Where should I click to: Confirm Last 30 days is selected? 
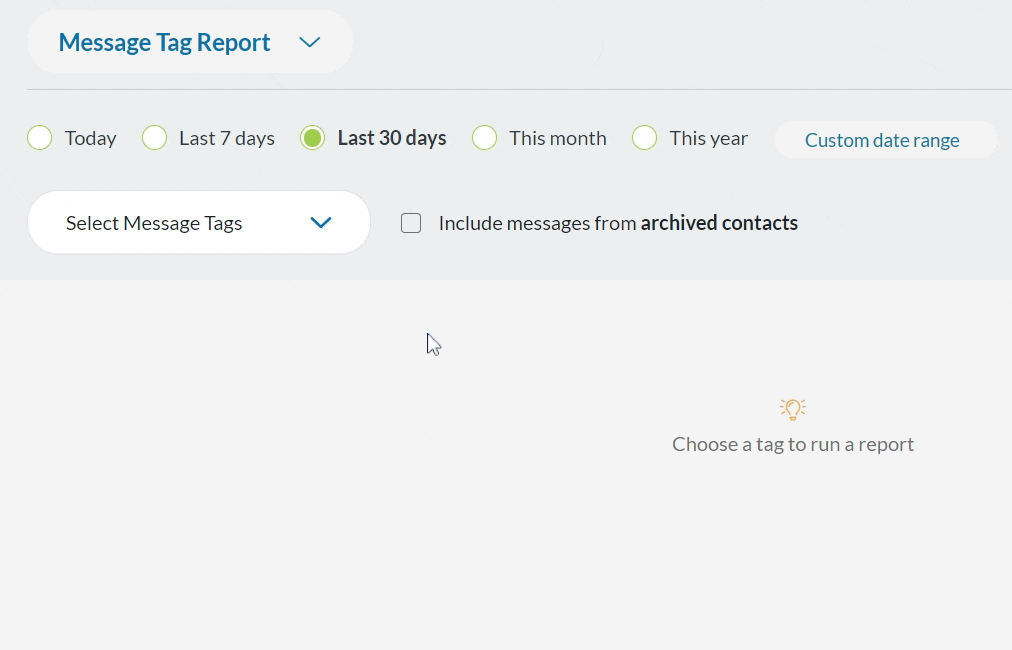[312, 138]
